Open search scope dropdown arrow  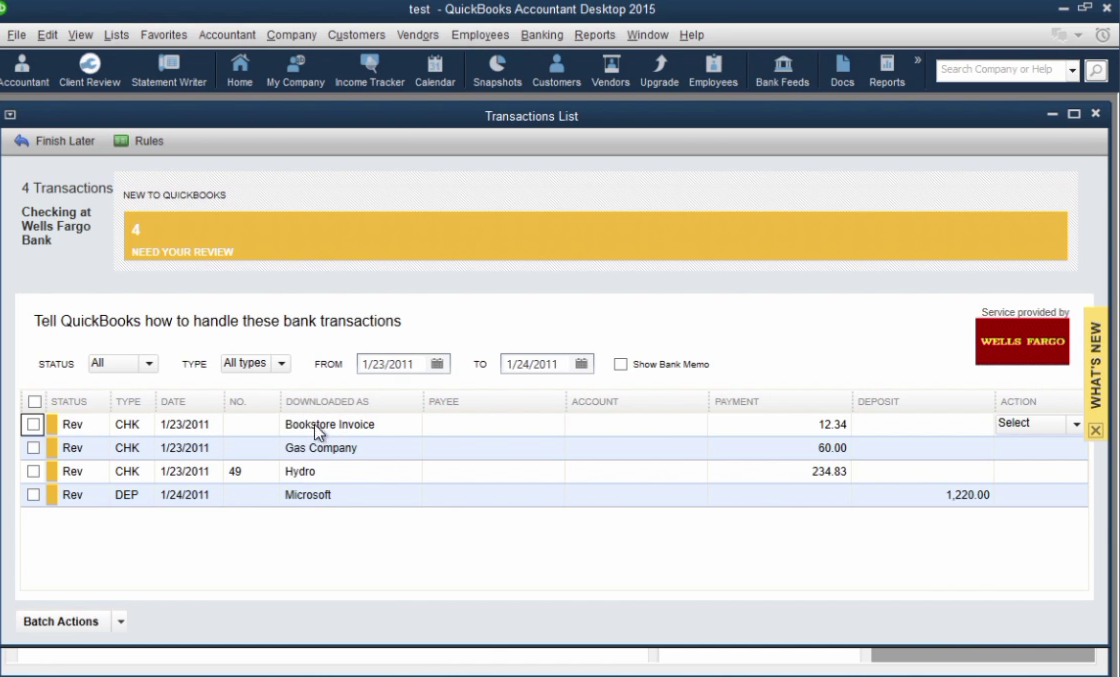pos(1072,70)
